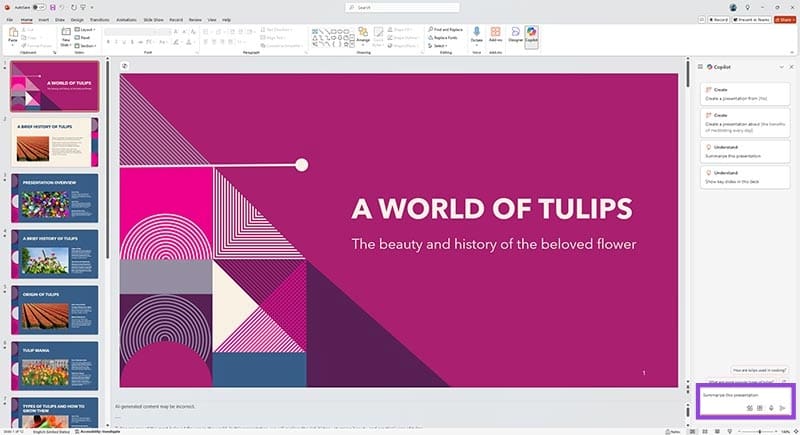
Task: Select the 'Tulip Mania' slide thumbnail
Action: pos(55,366)
